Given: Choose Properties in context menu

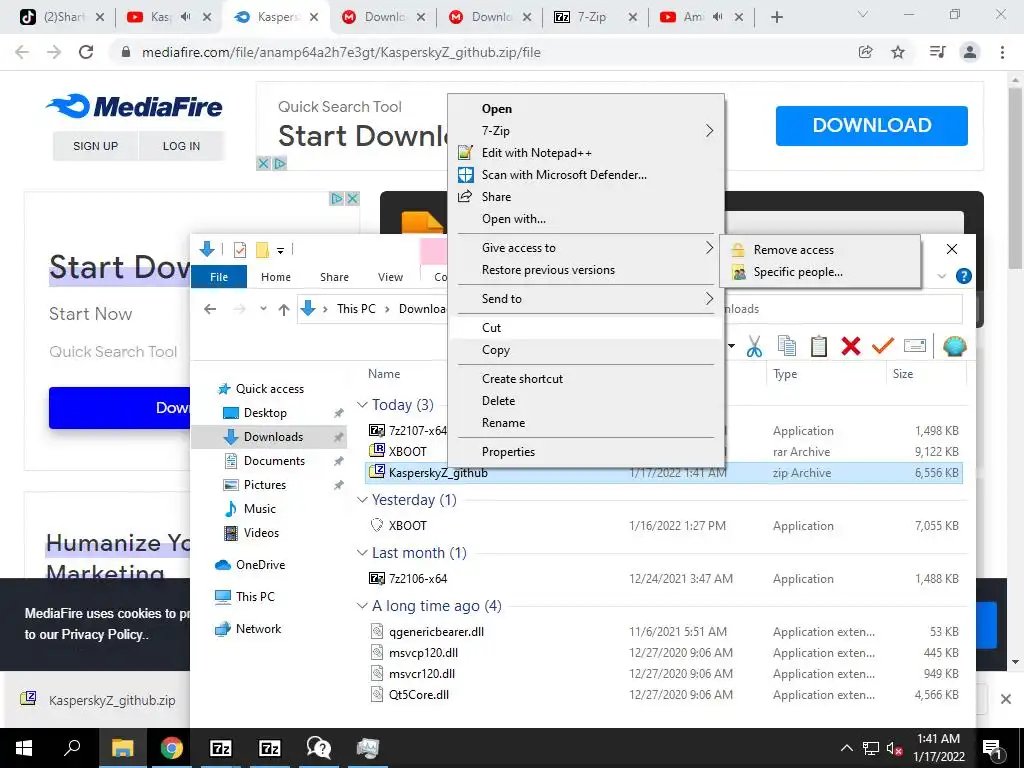Looking at the screenshot, I should 586,452.
